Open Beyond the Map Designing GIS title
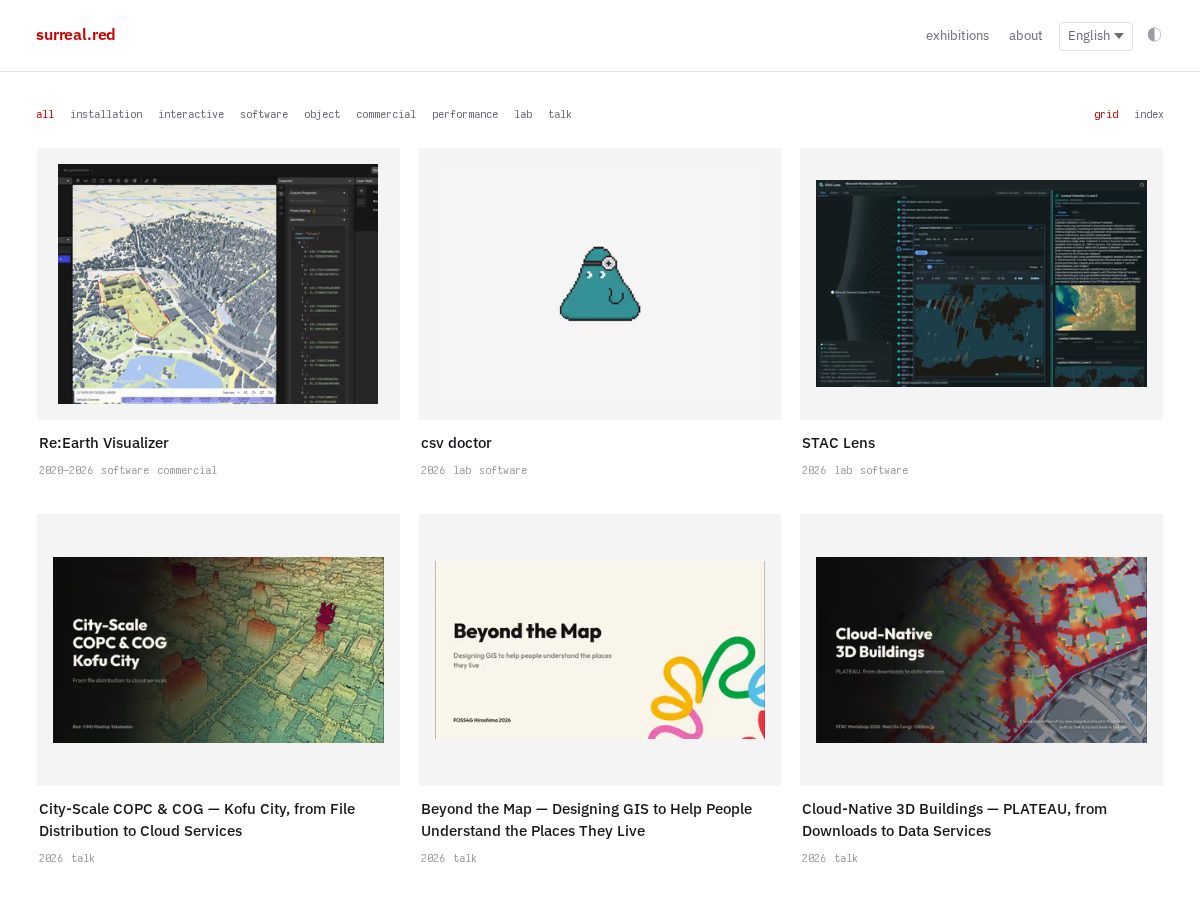The height and width of the screenshot is (900, 1200). click(x=586, y=820)
